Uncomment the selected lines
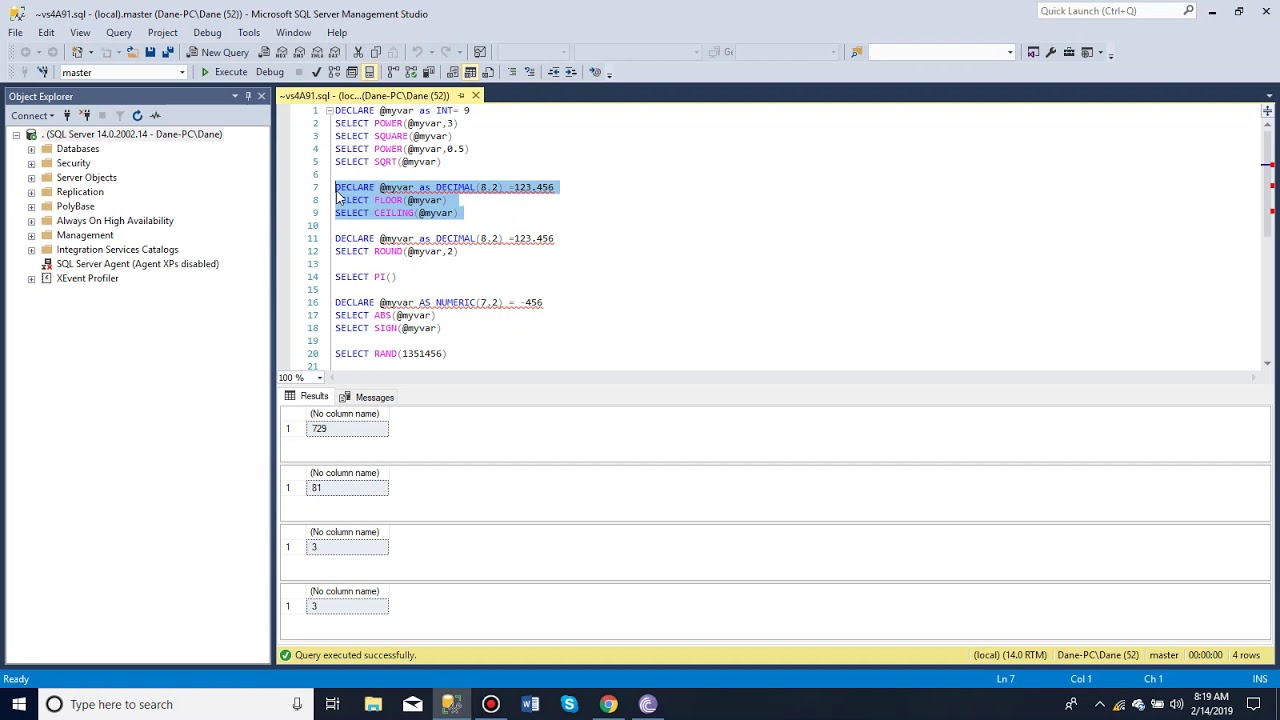Image resolution: width=1280 pixels, height=720 pixels. click(530, 72)
